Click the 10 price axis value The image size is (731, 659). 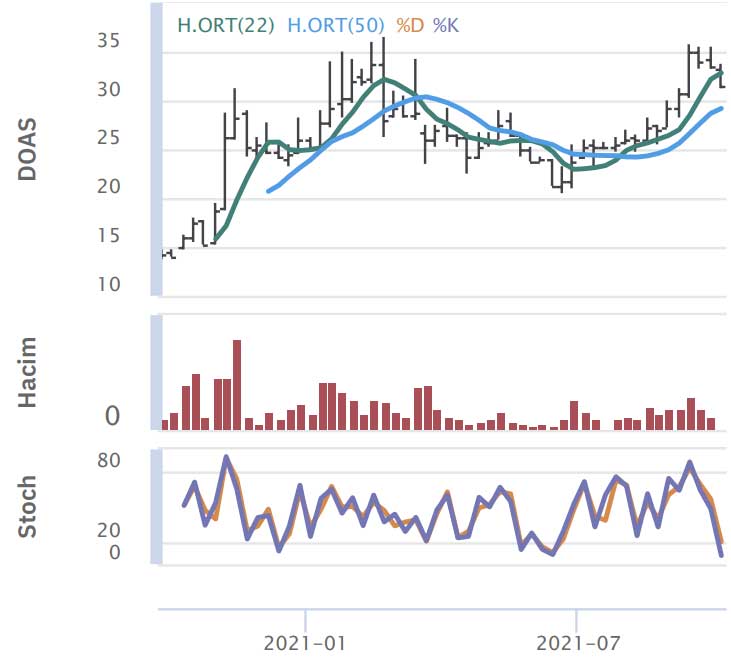(108, 284)
